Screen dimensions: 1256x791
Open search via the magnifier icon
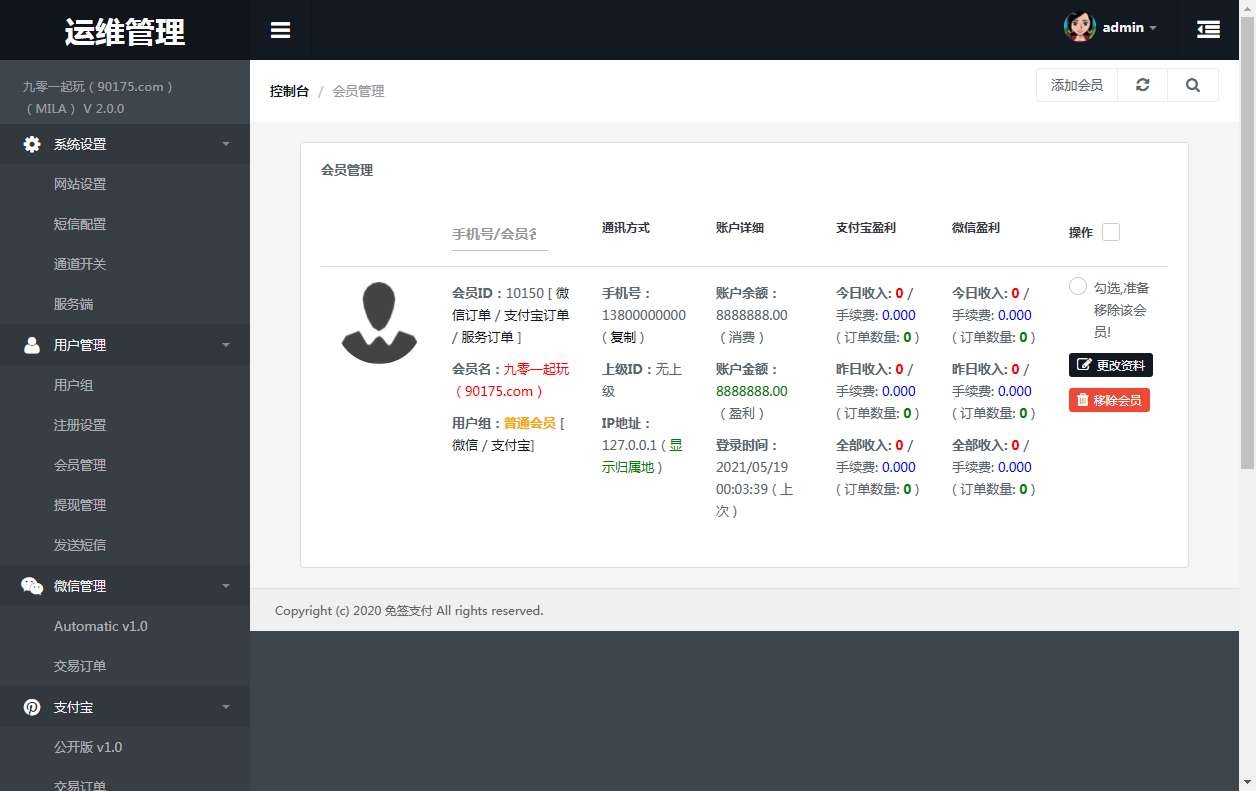[x=1192, y=85]
